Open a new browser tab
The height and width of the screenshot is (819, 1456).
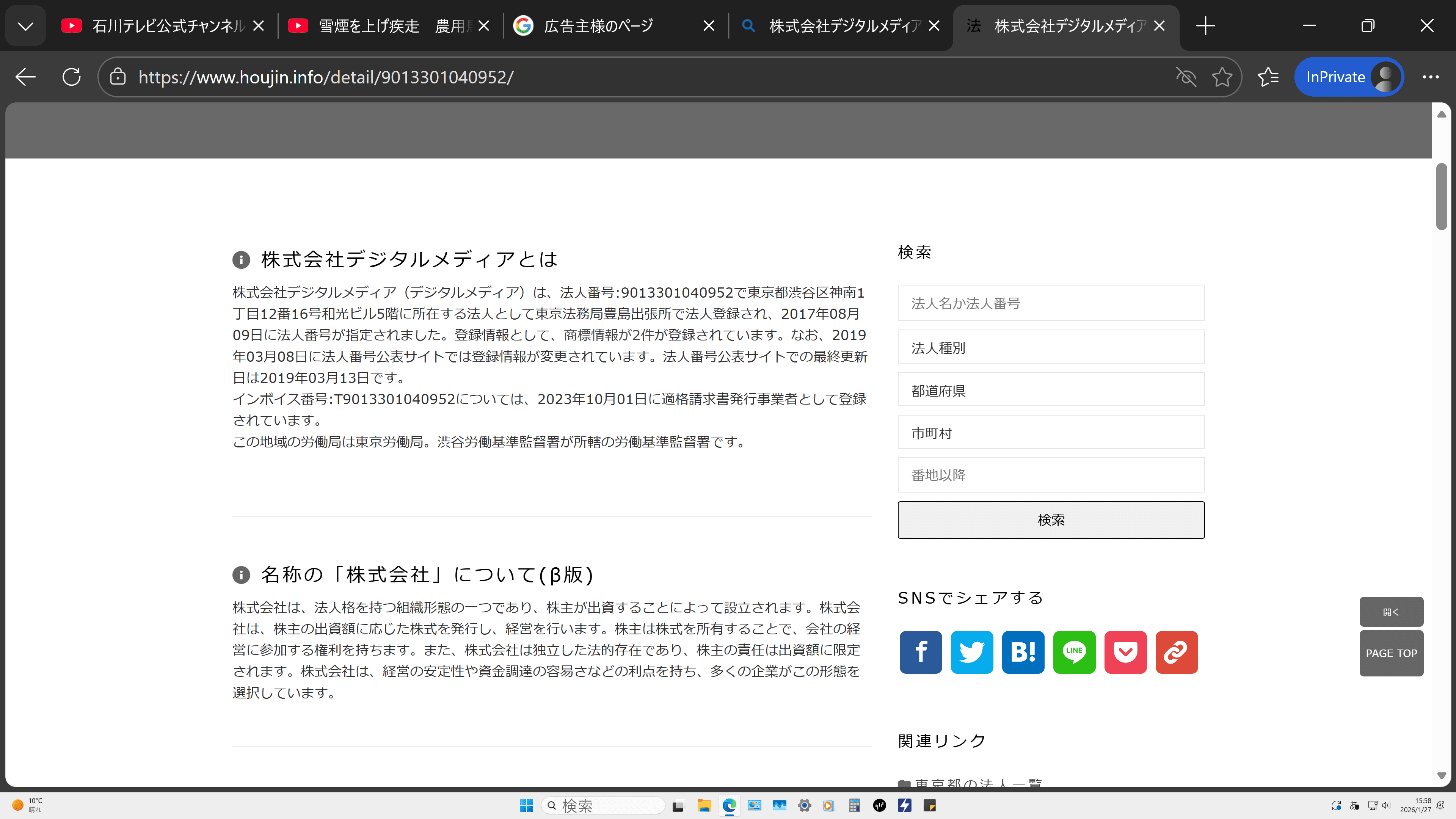pos(1205,26)
